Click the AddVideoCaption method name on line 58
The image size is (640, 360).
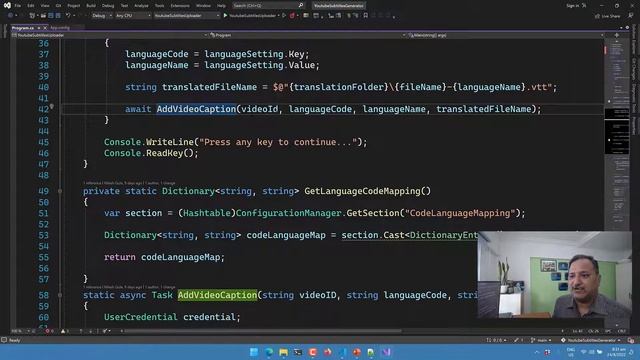[x=217, y=295]
